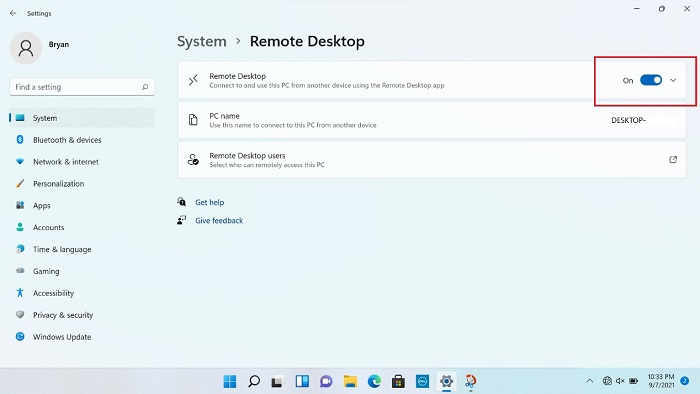Open the Dell app on the taskbar
Image resolution: width=700 pixels, height=394 pixels.
pos(422,381)
